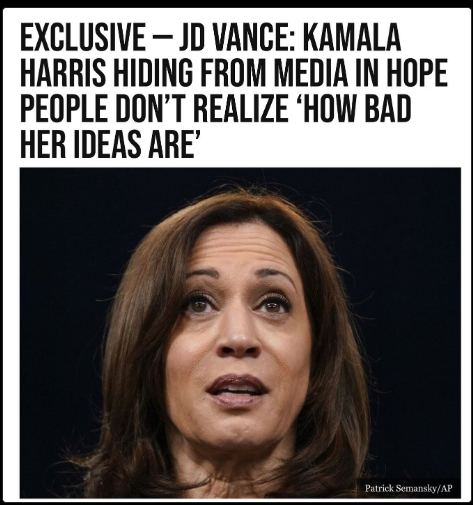This screenshot has height=505, width=473.
Task: Click the word EXCLUSIVE in the headline
Action: 83,37
